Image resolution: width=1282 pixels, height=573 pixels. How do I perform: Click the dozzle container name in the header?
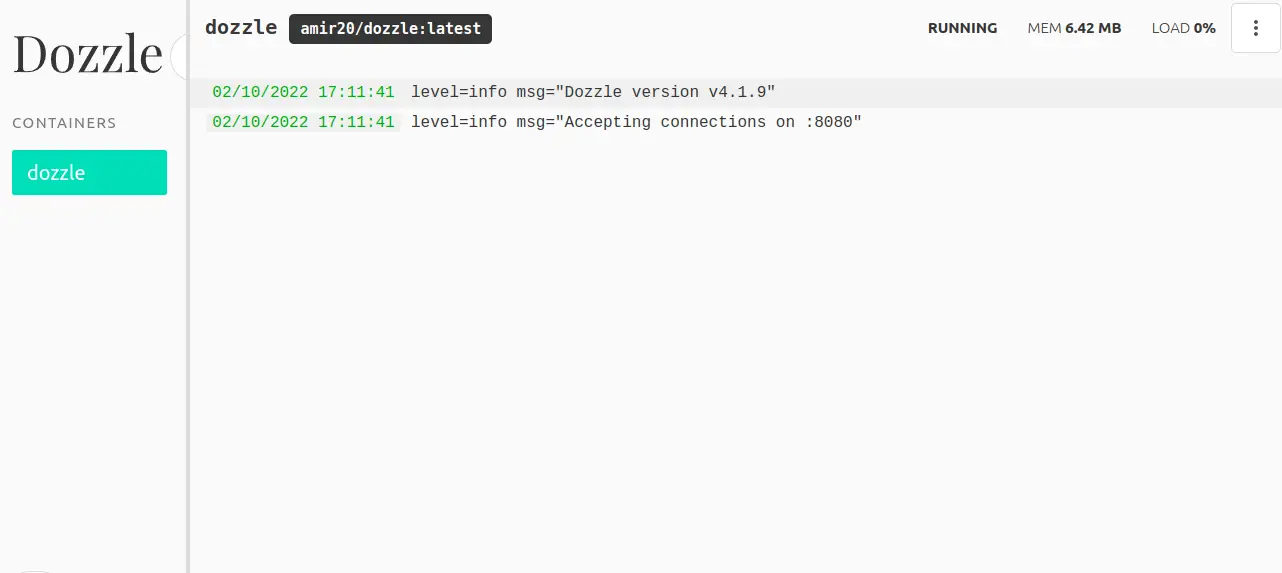tap(241, 28)
